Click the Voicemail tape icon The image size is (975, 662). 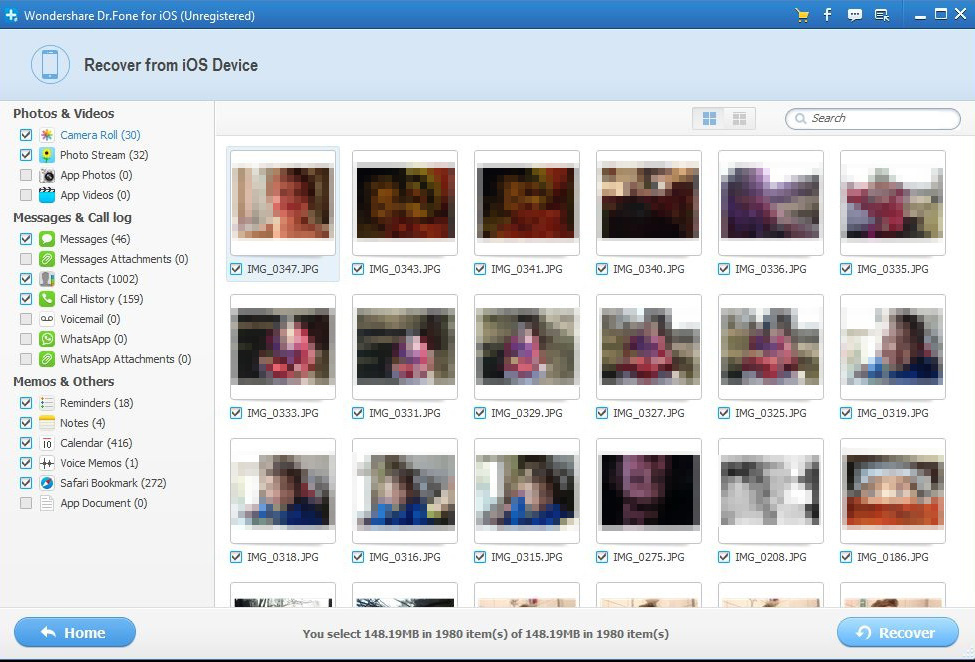(47, 319)
